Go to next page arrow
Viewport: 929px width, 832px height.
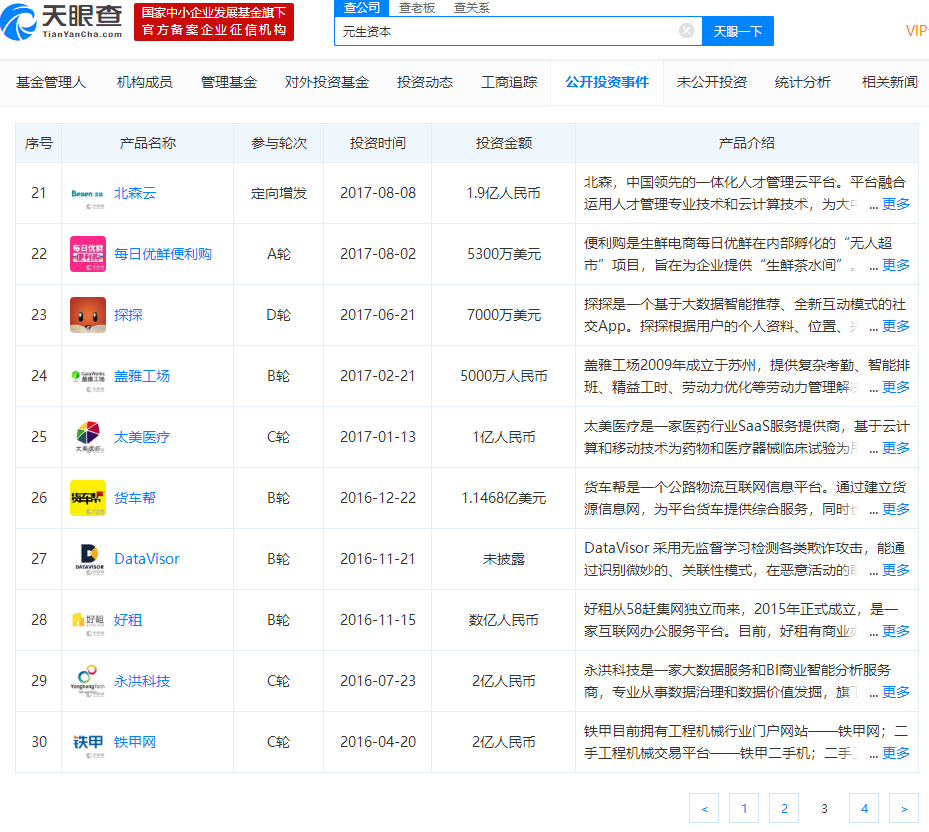tap(904, 808)
